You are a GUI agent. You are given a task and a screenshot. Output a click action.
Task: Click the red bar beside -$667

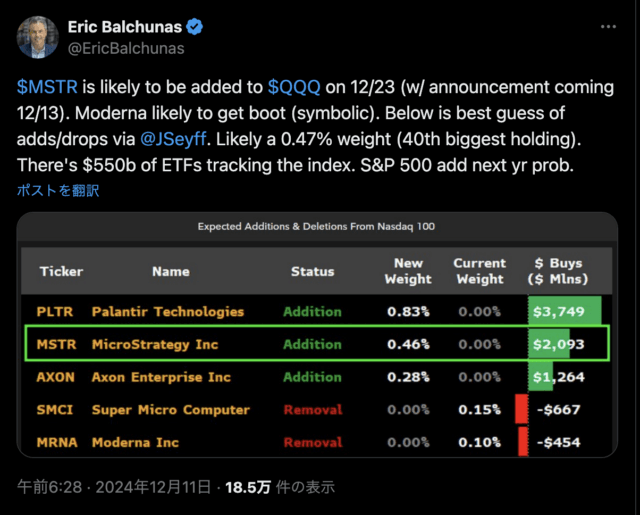point(520,409)
